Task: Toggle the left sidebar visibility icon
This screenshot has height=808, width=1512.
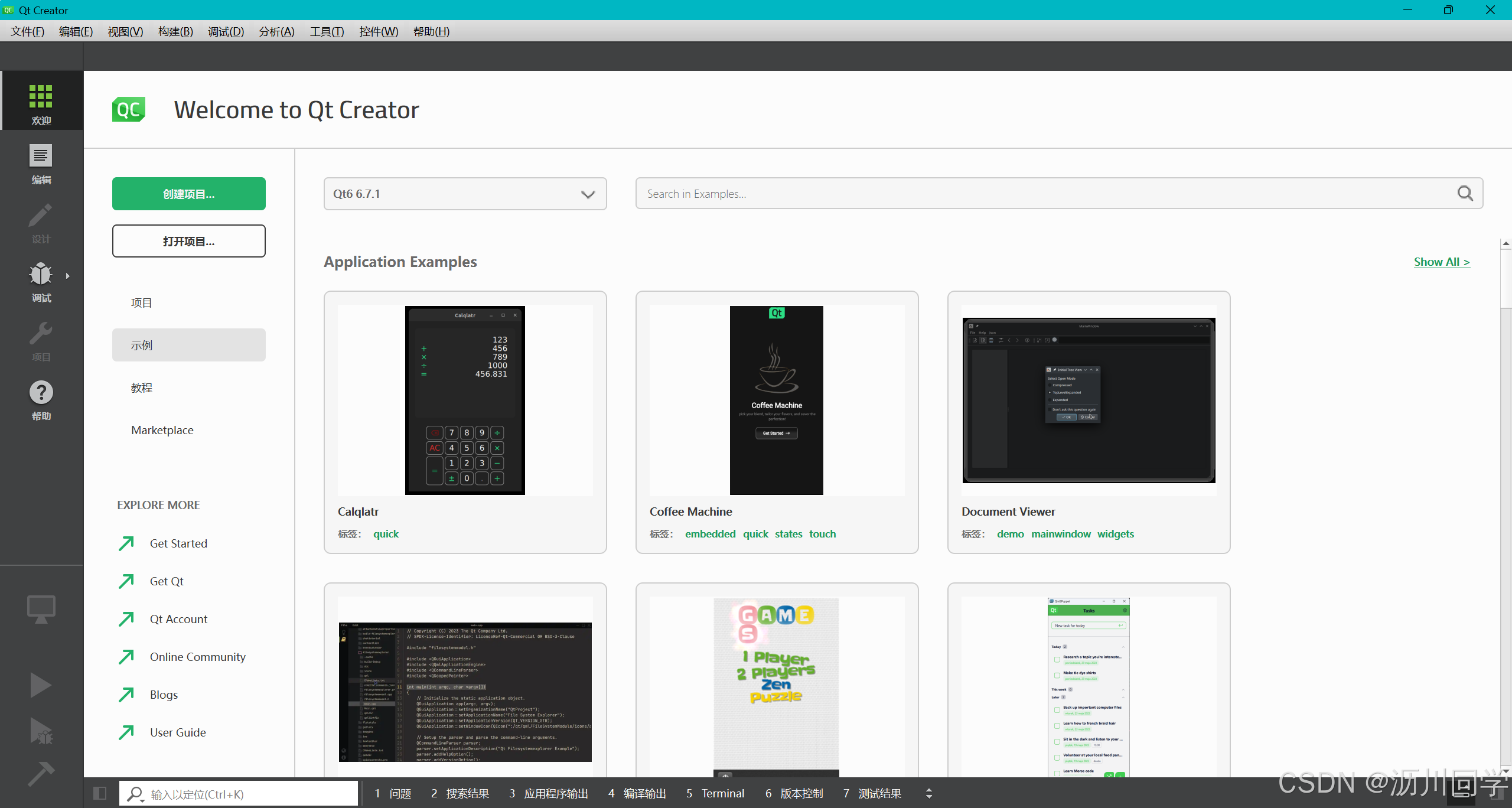Action: click(100, 793)
